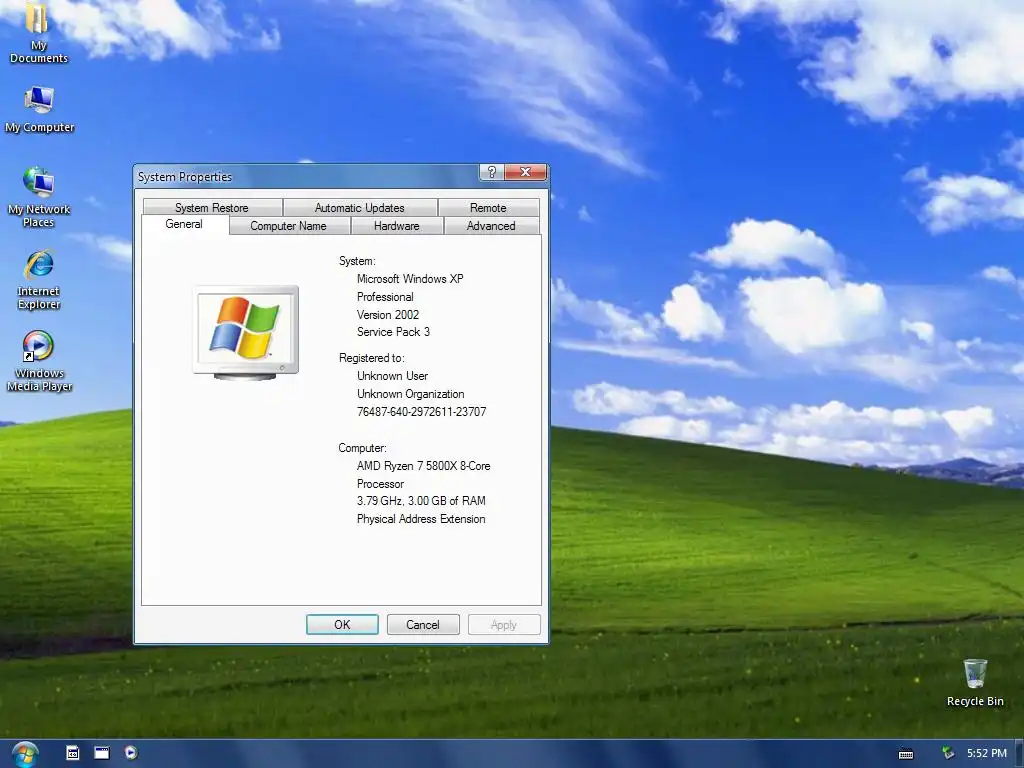The image size is (1024, 768).
Task: Open the Advanced tab
Action: pyautogui.click(x=491, y=226)
